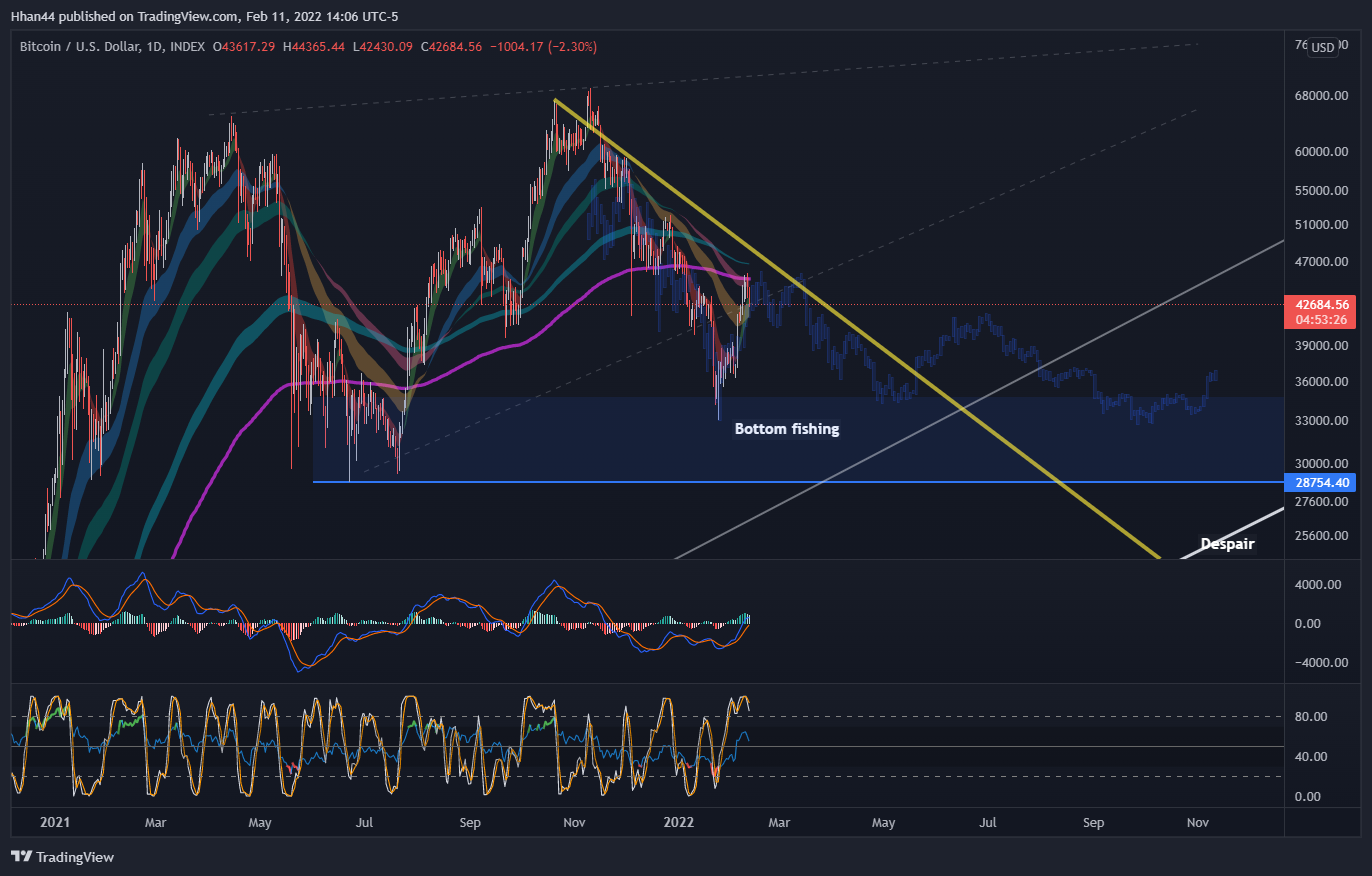Click the Sep label before Nov on time axis
Image resolution: width=1372 pixels, height=876 pixels.
(1093, 822)
